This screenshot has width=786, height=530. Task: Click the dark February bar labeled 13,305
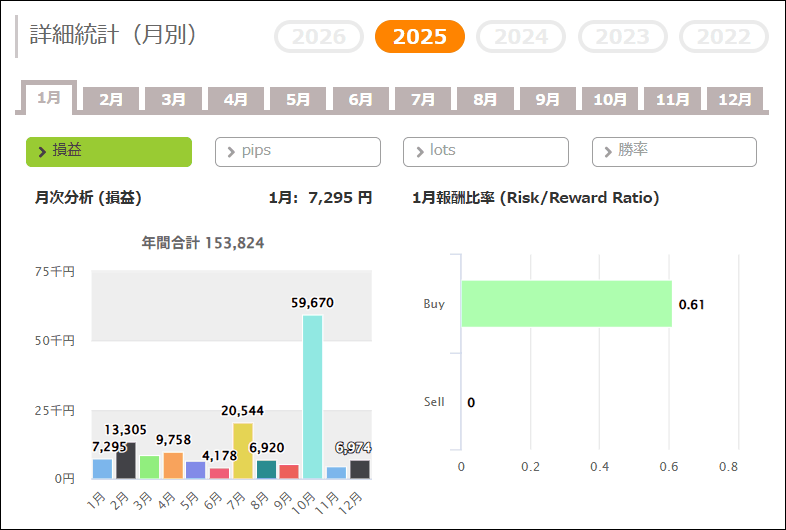pyautogui.click(x=126, y=461)
